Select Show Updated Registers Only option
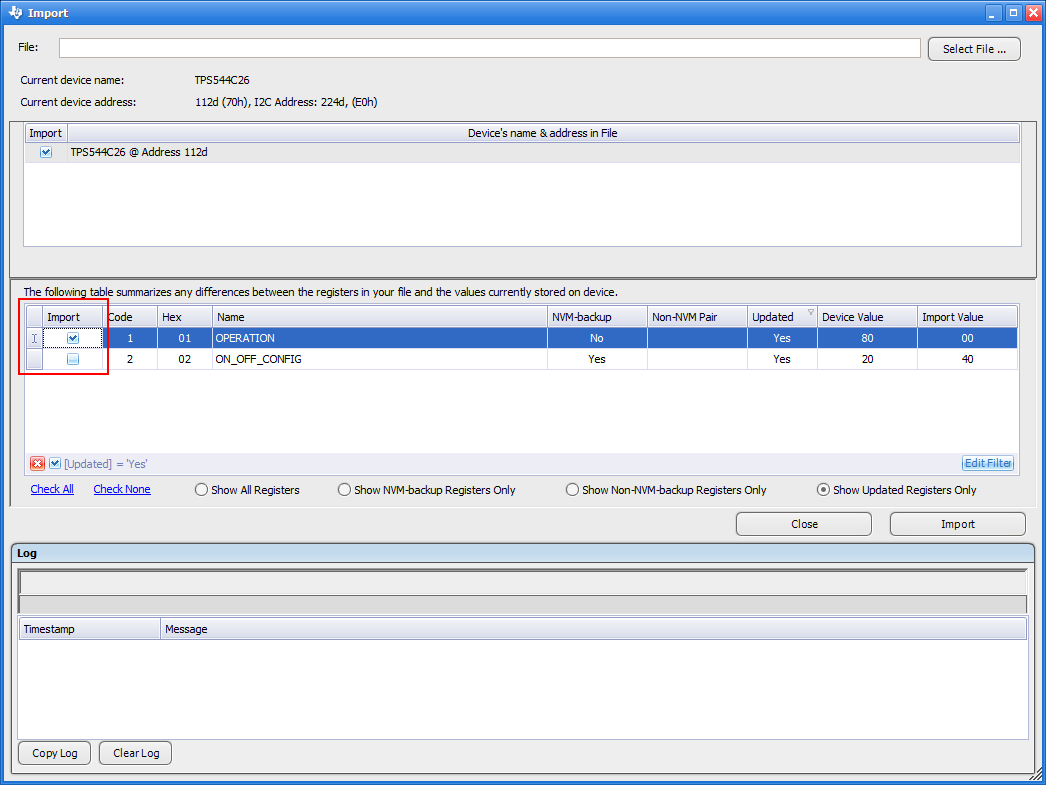Image resolution: width=1046 pixels, height=785 pixels. [824, 490]
